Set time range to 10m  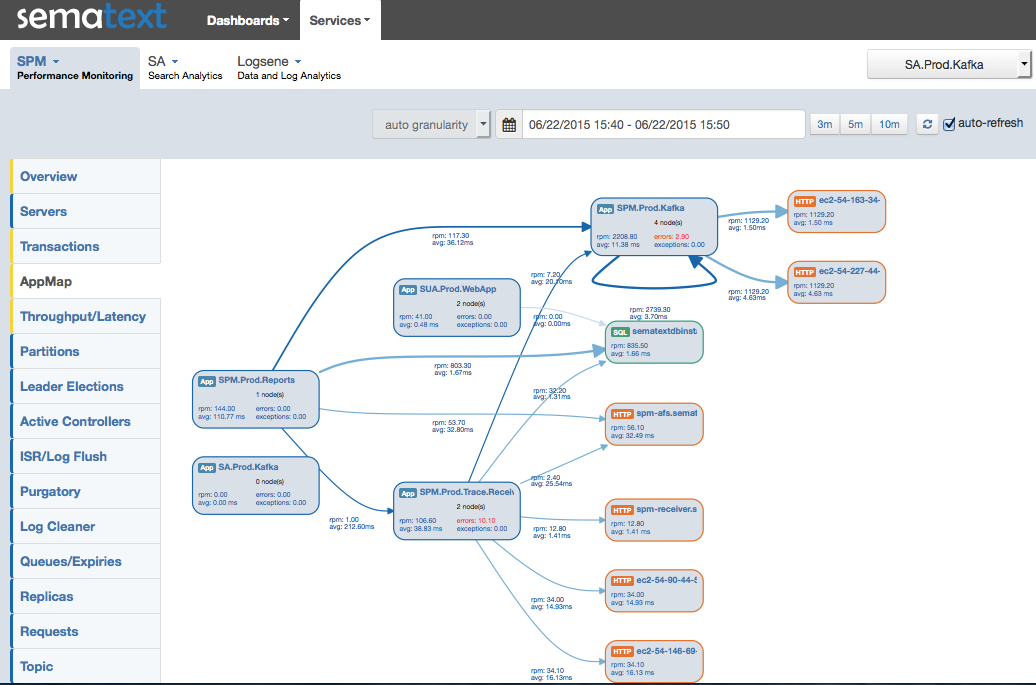pos(889,124)
